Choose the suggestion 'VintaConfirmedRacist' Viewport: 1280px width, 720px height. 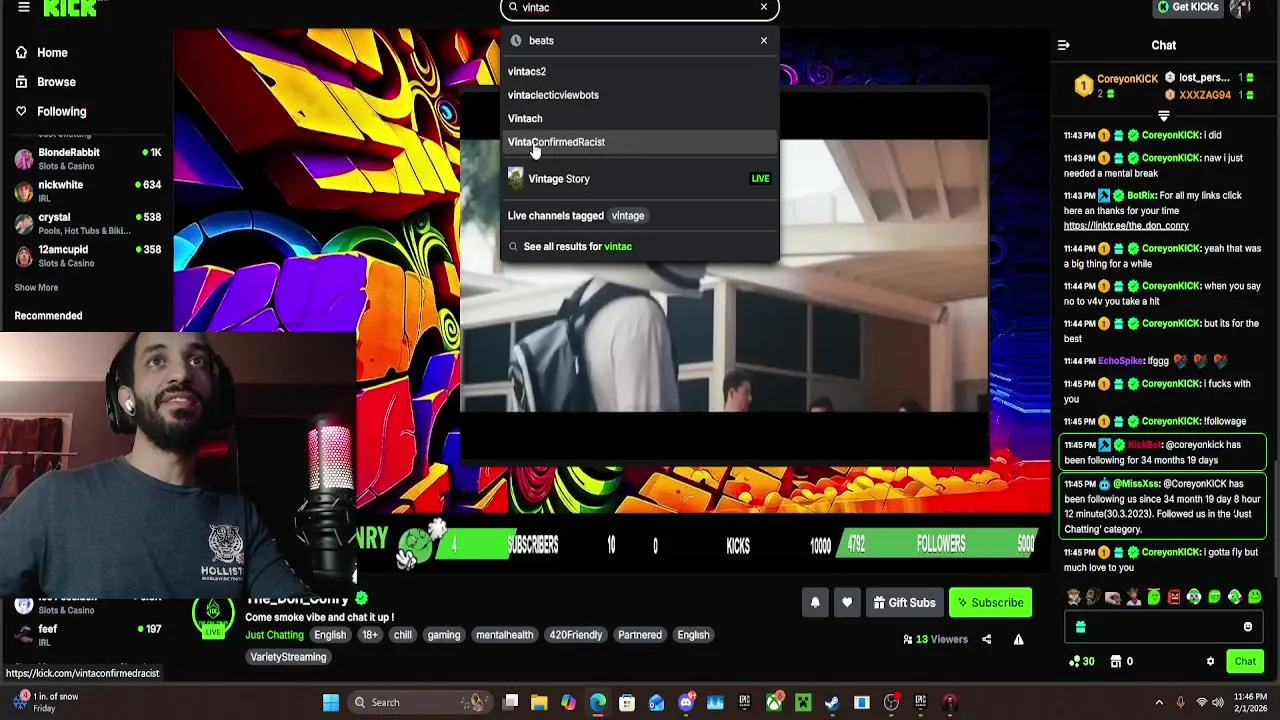[640, 142]
